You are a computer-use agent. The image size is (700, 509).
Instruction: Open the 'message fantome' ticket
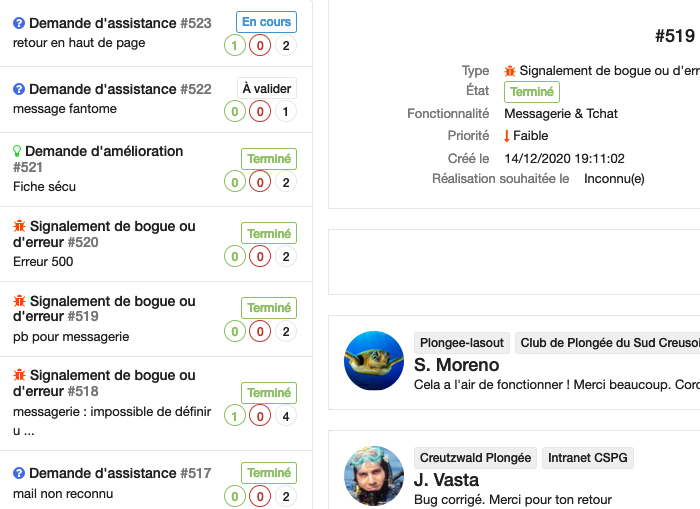[x=65, y=109]
